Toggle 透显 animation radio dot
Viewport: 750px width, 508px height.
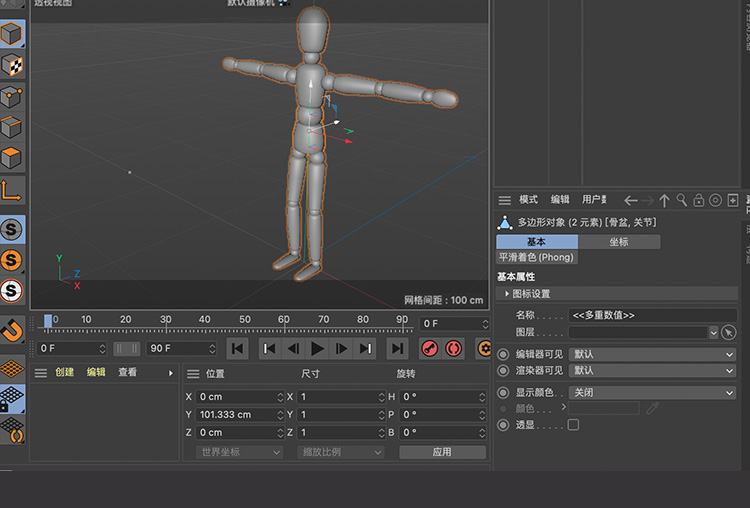point(503,425)
